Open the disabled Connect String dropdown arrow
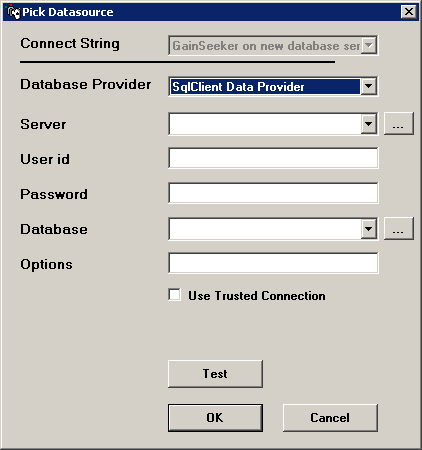This screenshot has width=422, height=450. [369, 45]
